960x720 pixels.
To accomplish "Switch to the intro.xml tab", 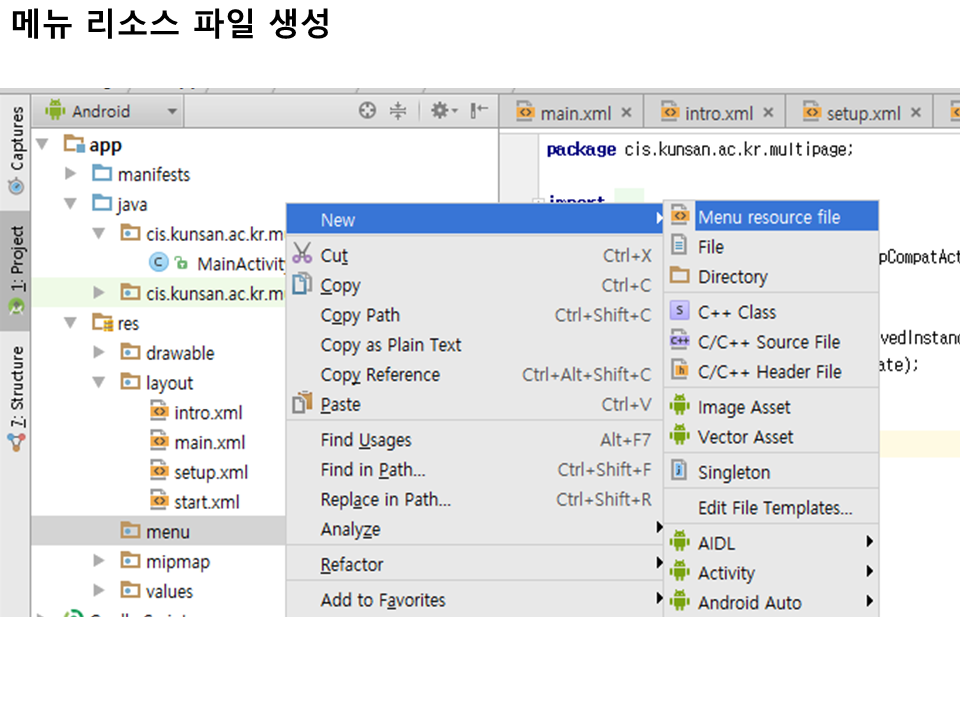I will point(718,113).
